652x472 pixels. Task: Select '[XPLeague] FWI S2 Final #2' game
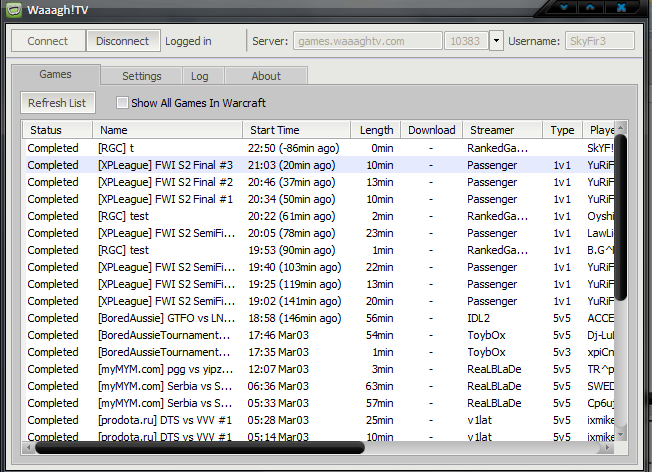(319, 182)
